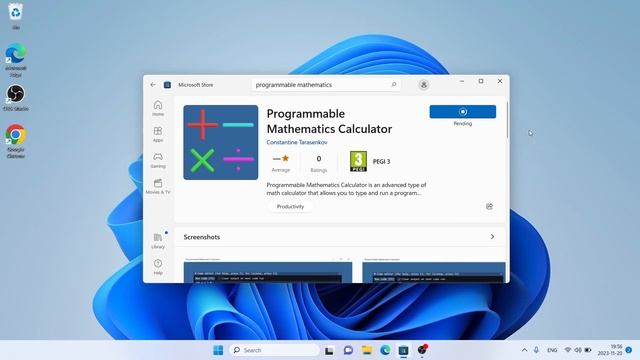Image resolution: width=640 pixels, height=360 pixels.
Task: Expand the hidden tray icons chevron
Action: 524,350
